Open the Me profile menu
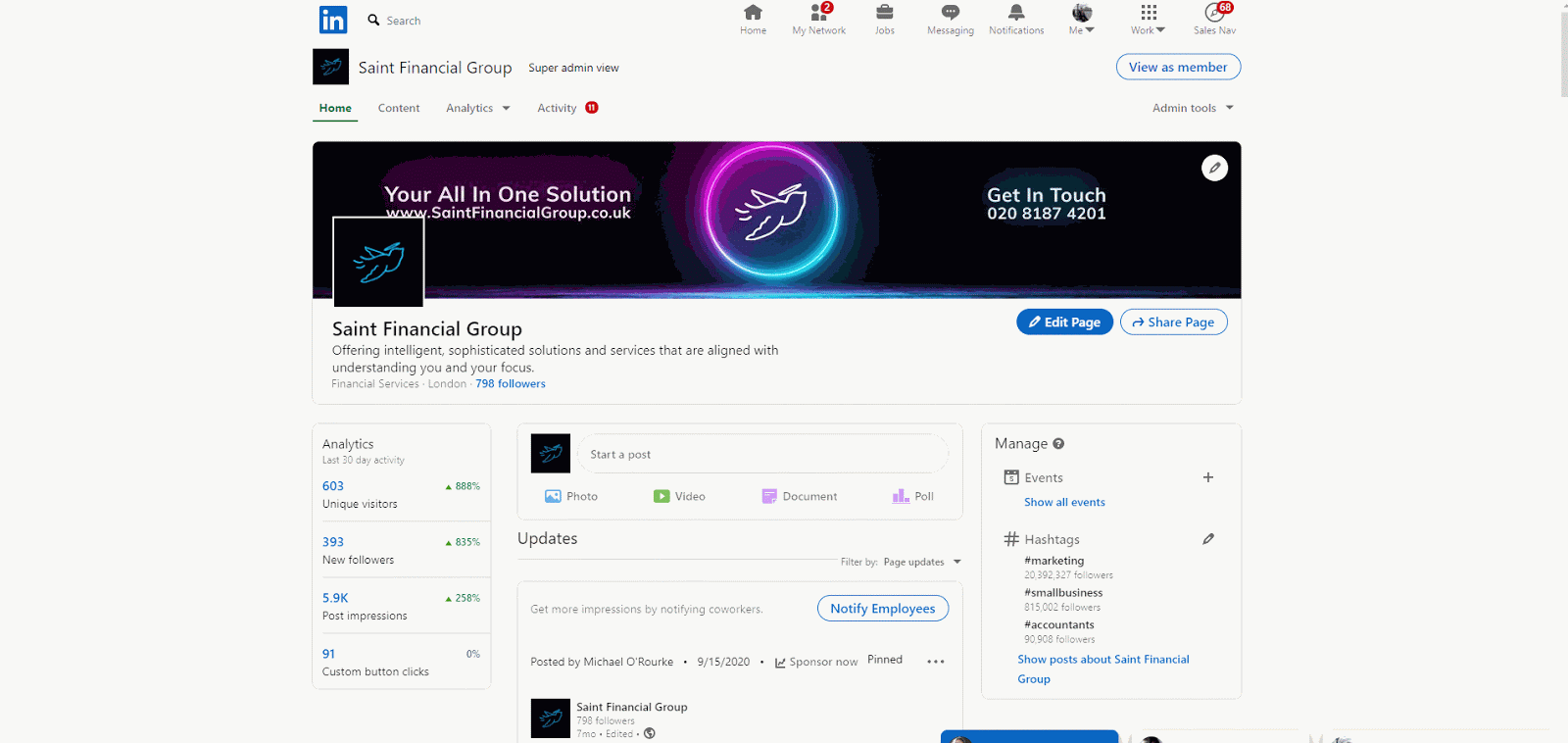Screen dimensions: 1568x743 tap(1082, 20)
